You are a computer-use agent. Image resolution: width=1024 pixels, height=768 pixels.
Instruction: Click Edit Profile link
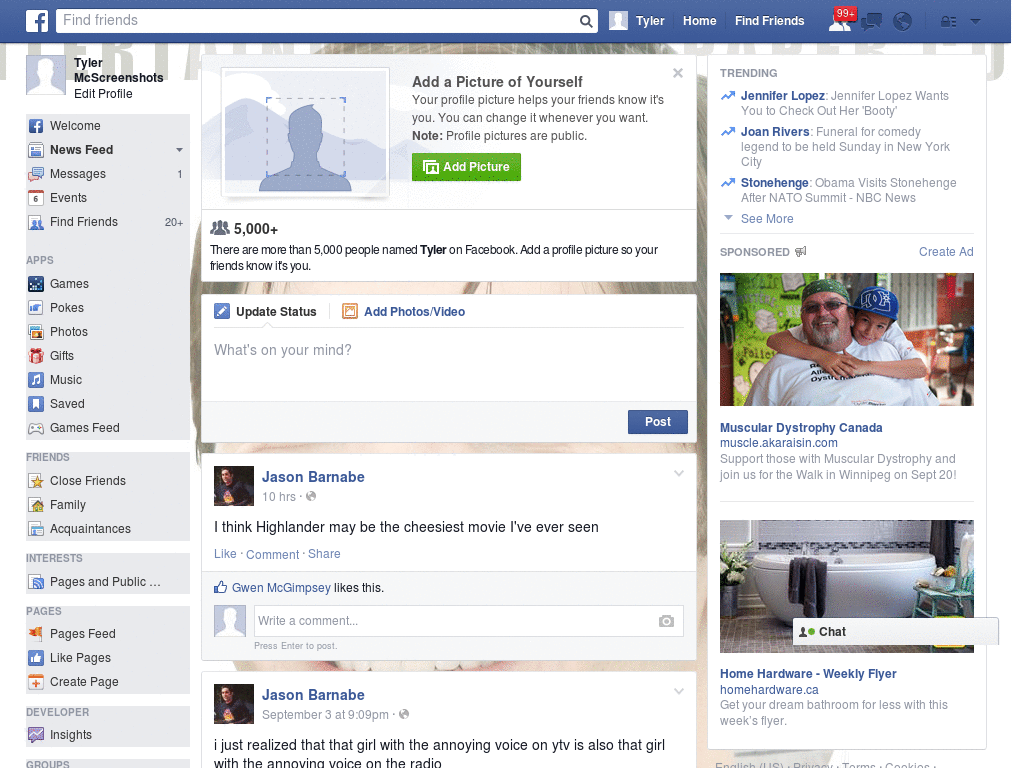tap(103, 94)
